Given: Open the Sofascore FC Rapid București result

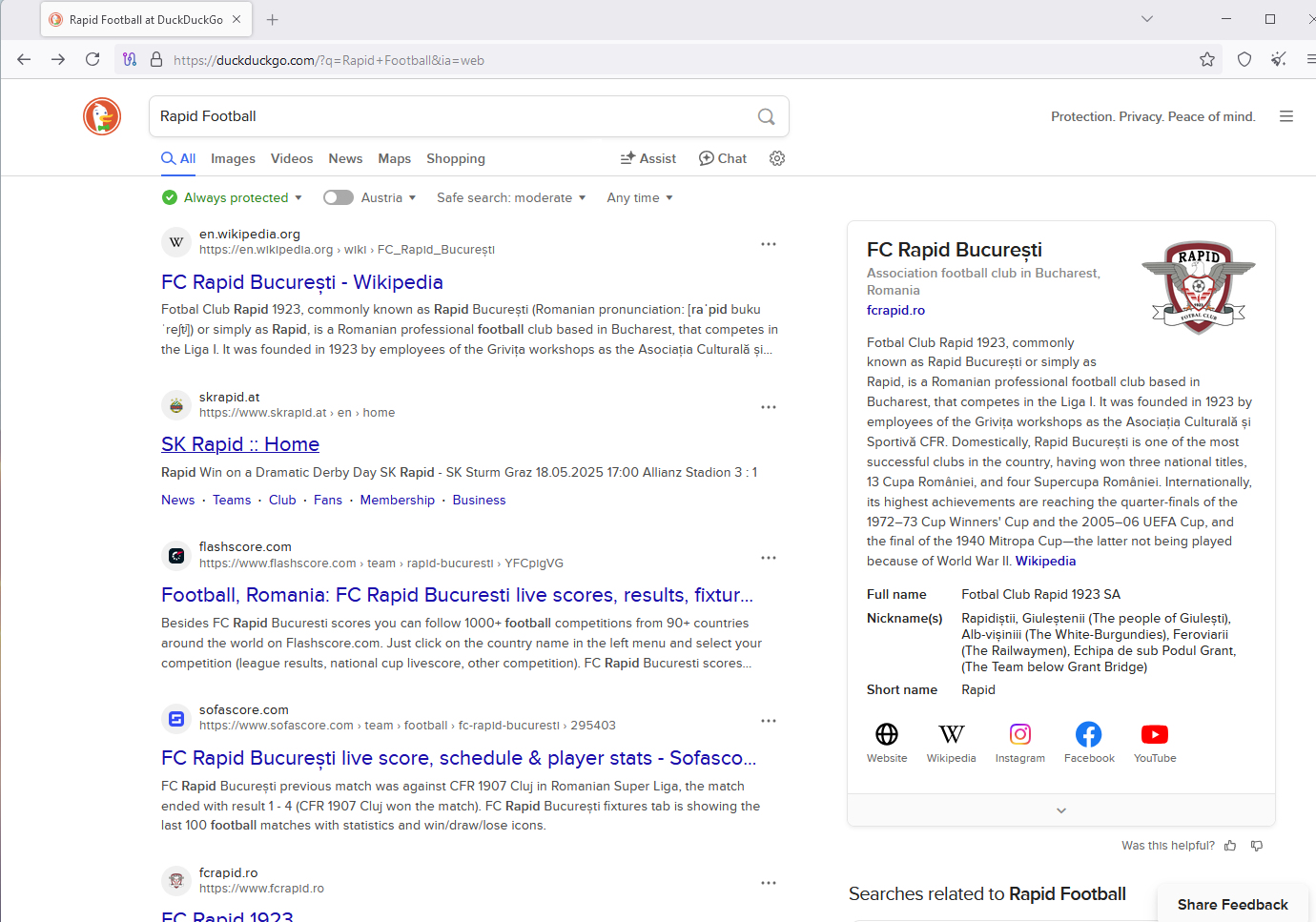Looking at the screenshot, I should click(x=459, y=758).
